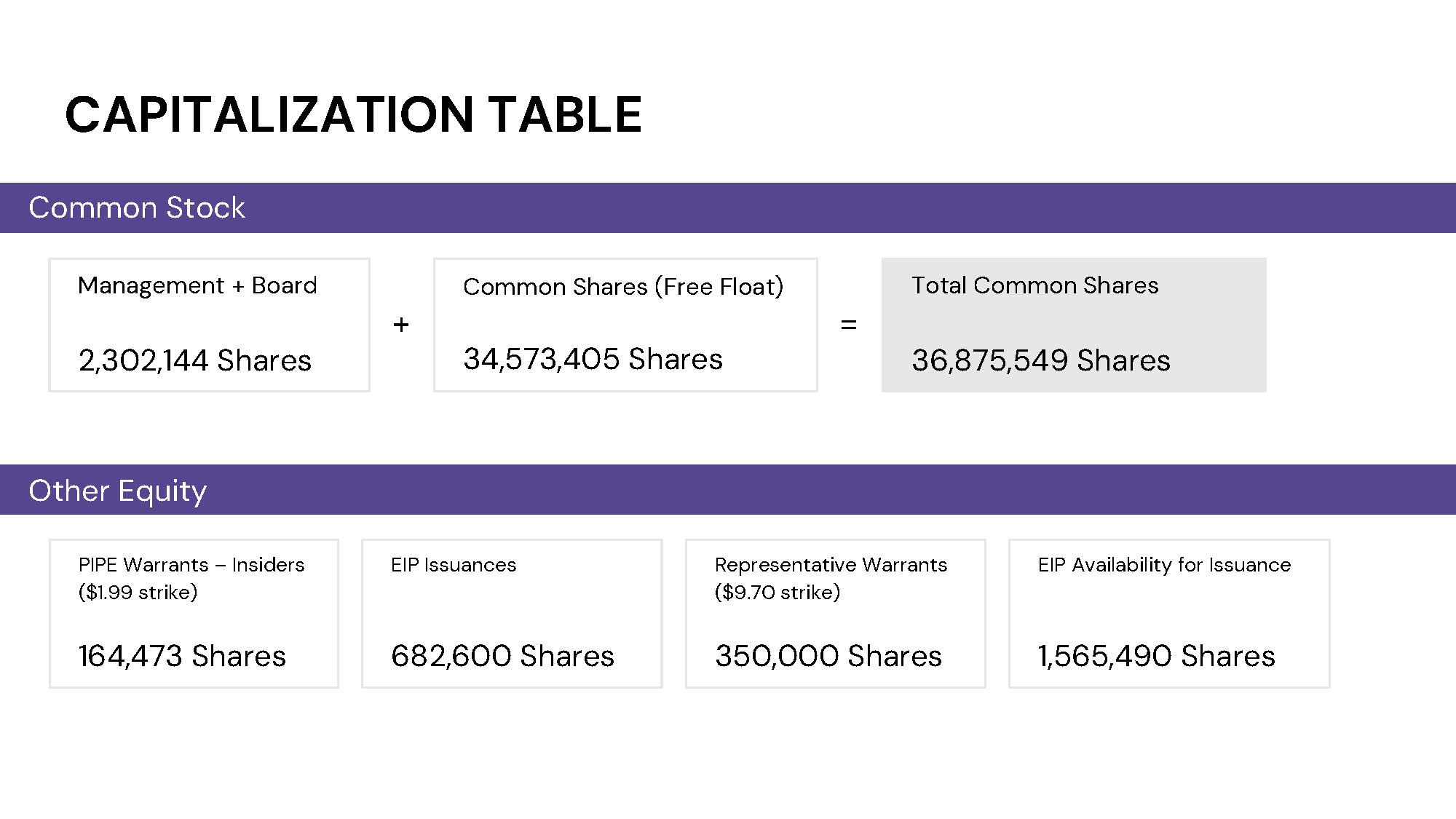Image resolution: width=1456 pixels, height=819 pixels.
Task: Click the EIP Availability for Issuance label
Action: click(x=1164, y=565)
